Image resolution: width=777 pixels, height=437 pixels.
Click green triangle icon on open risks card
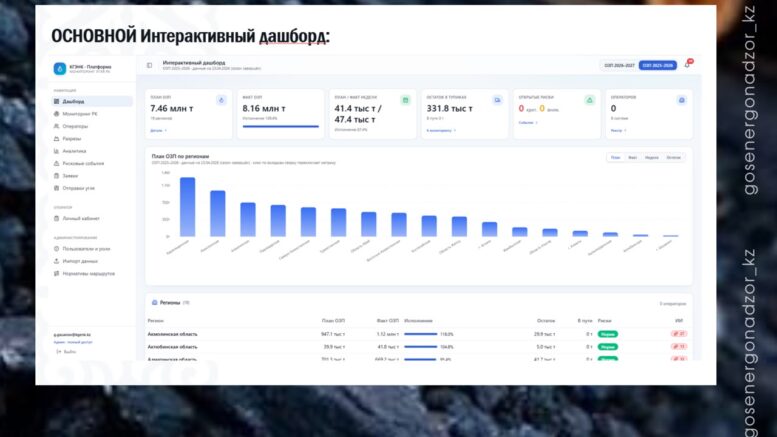point(590,100)
